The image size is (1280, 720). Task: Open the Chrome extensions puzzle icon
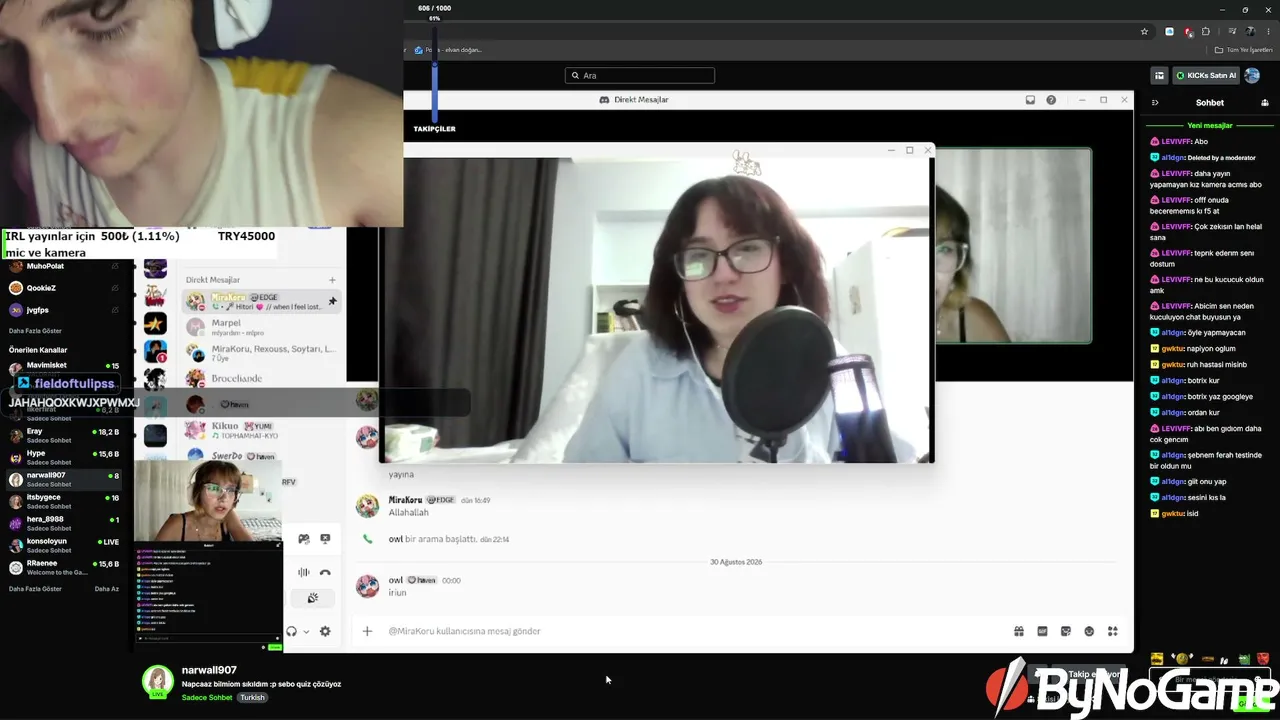(1206, 31)
